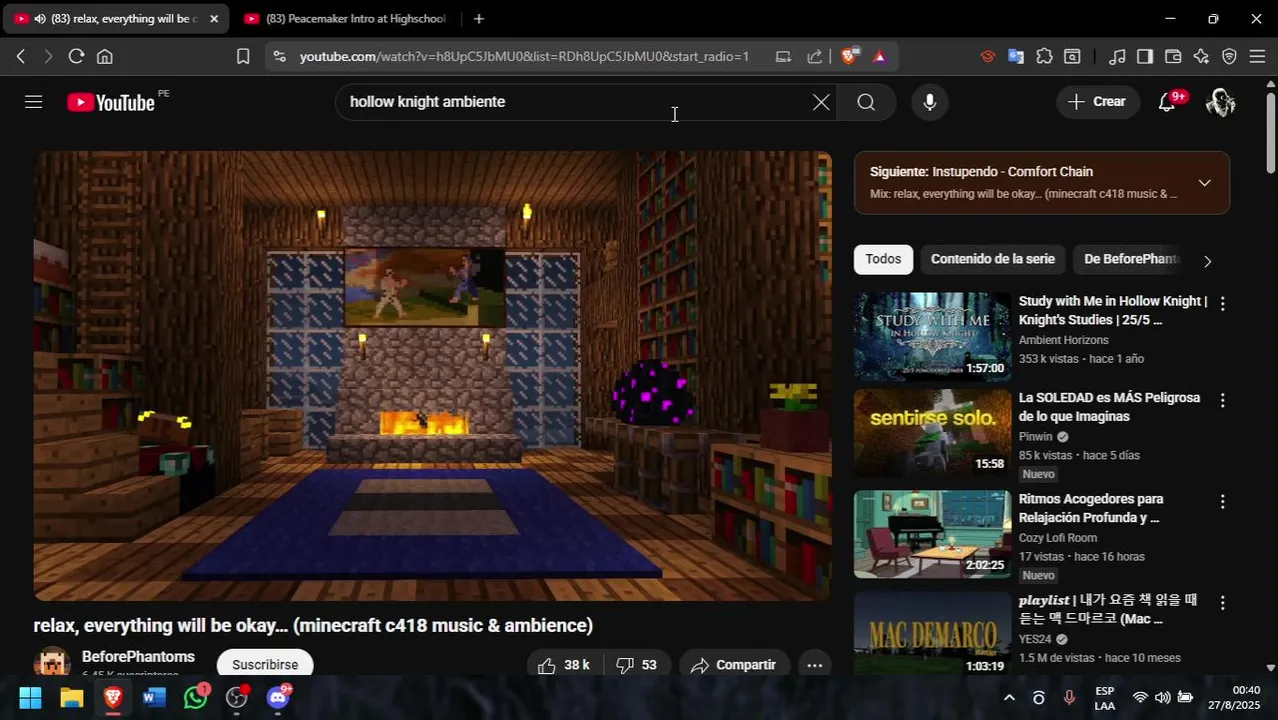1278x720 pixels.
Task: Click the browser address bar URL
Action: pos(524,57)
